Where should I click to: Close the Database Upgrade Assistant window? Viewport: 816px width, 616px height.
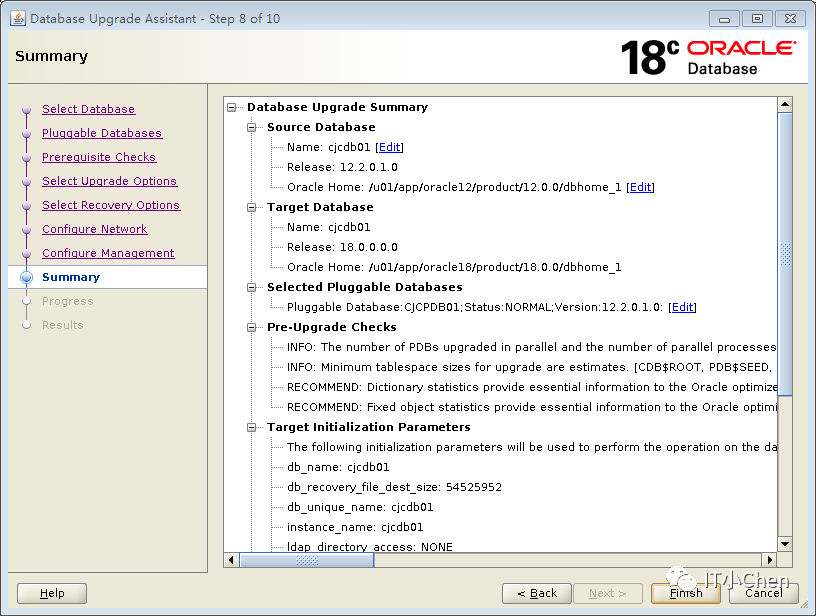[x=790, y=19]
